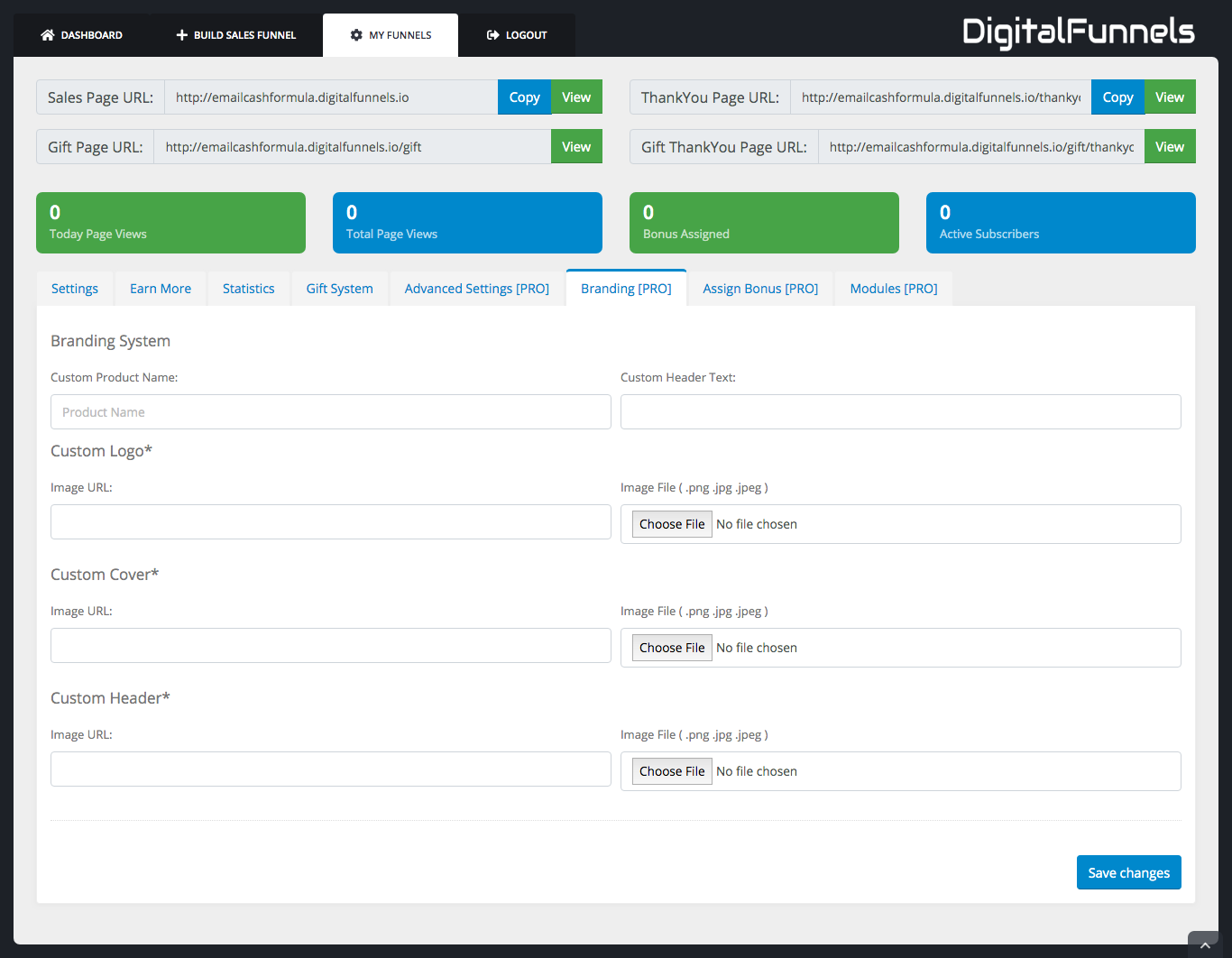Click the ThankYou Page URL text field
Screen dimensions: 1232x958
pos(941,97)
